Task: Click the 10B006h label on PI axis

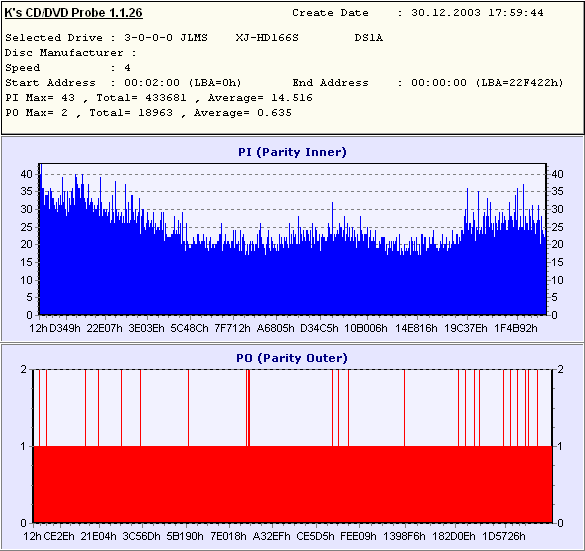Action: pyautogui.click(x=366, y=328)
